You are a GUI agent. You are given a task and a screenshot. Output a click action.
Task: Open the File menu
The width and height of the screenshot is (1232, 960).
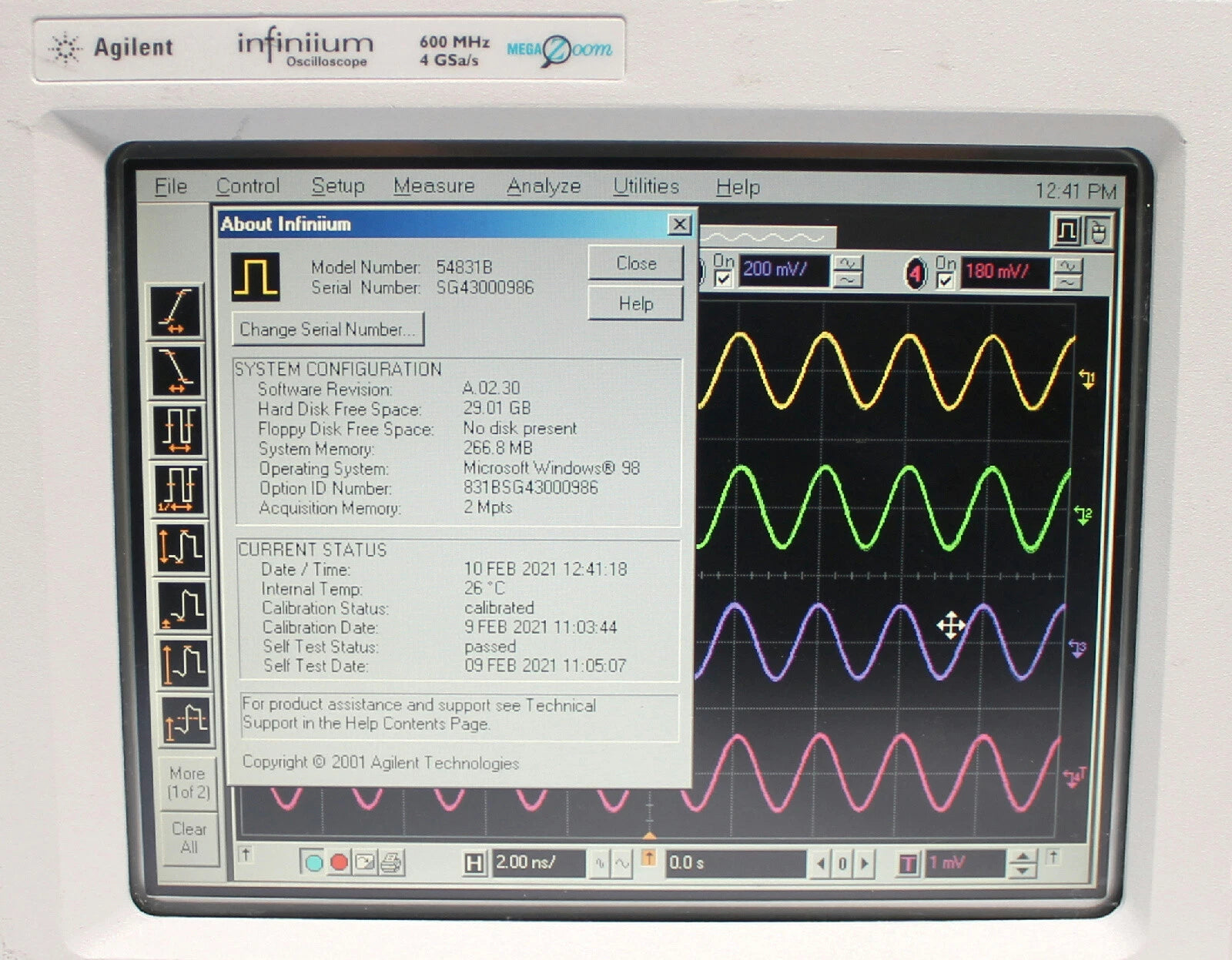point(170,186)
